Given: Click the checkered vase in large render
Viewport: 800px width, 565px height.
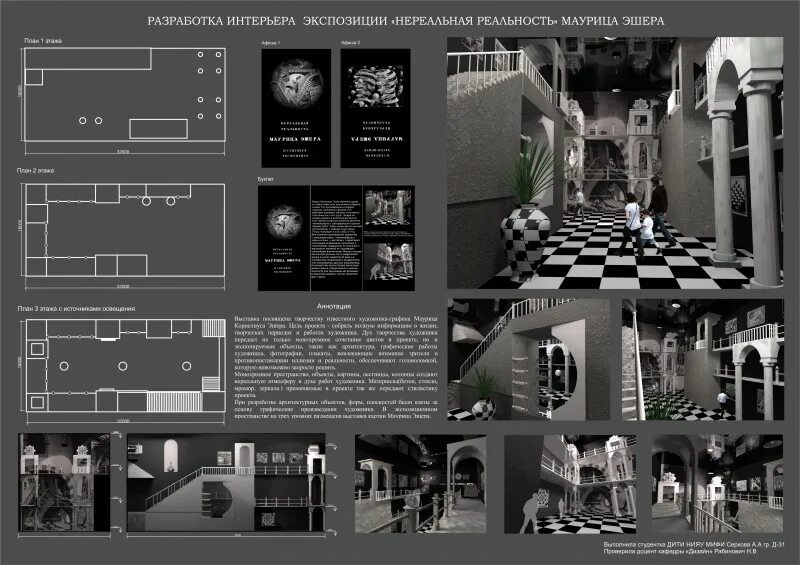Looking at the screenshot, I should 526,242.
